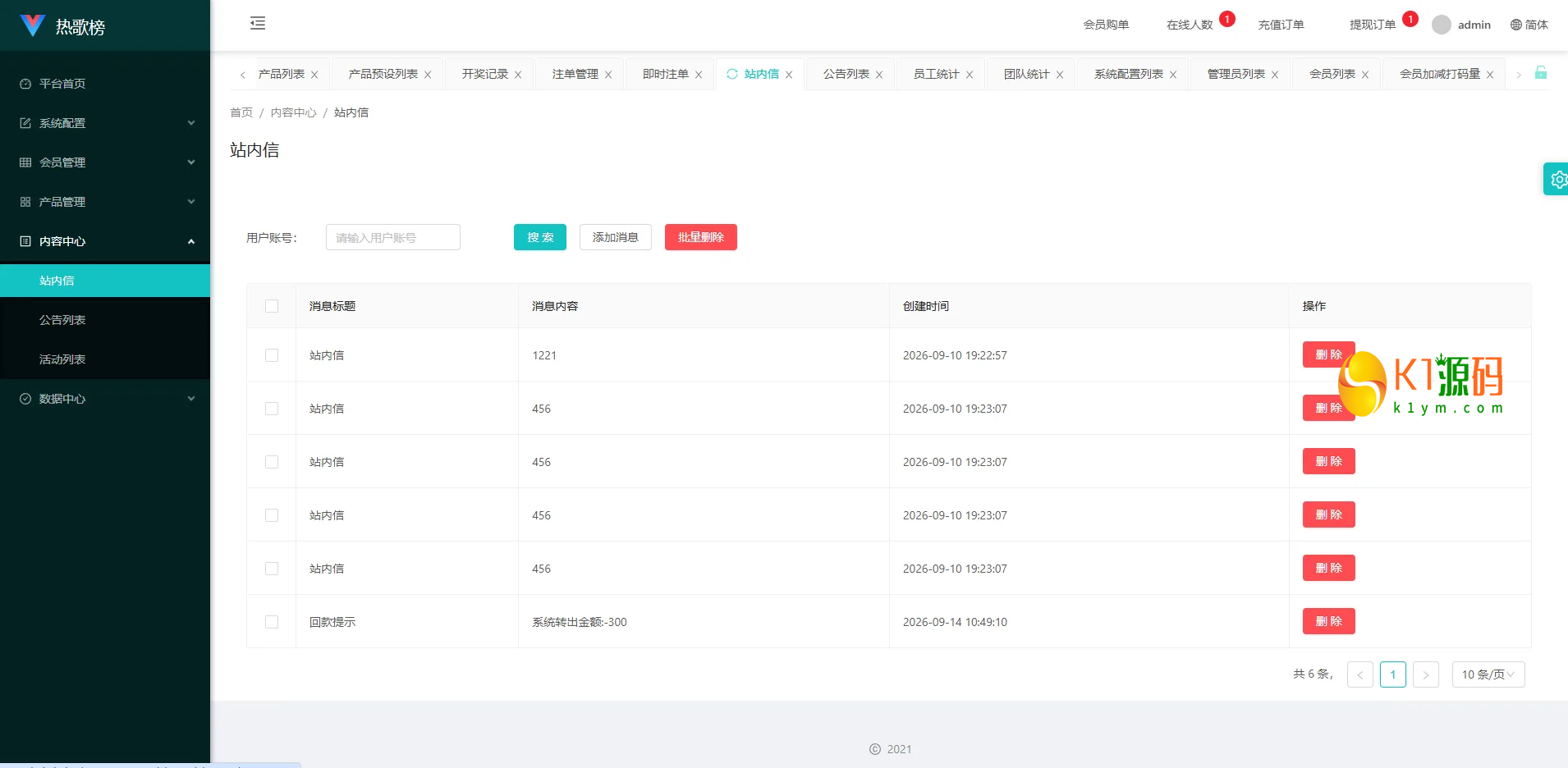Click 首页 in the breadcrumb
The image size is (1568, 768).
coord(241,112)
